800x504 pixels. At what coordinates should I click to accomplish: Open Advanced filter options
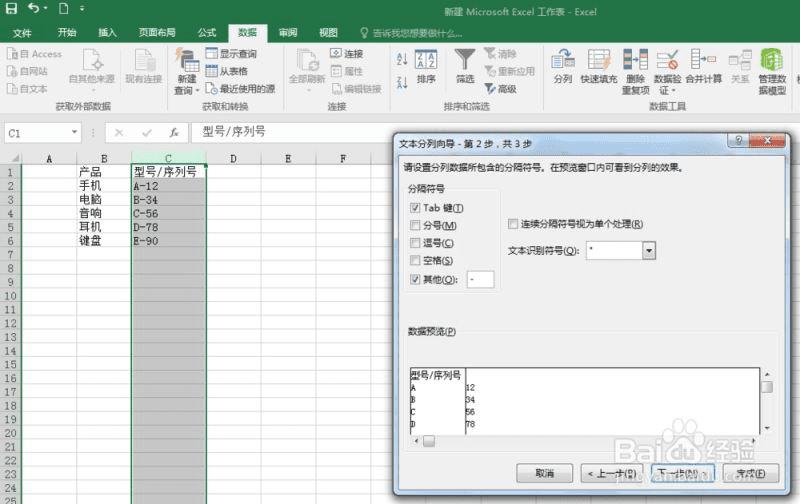coord(501,89)
